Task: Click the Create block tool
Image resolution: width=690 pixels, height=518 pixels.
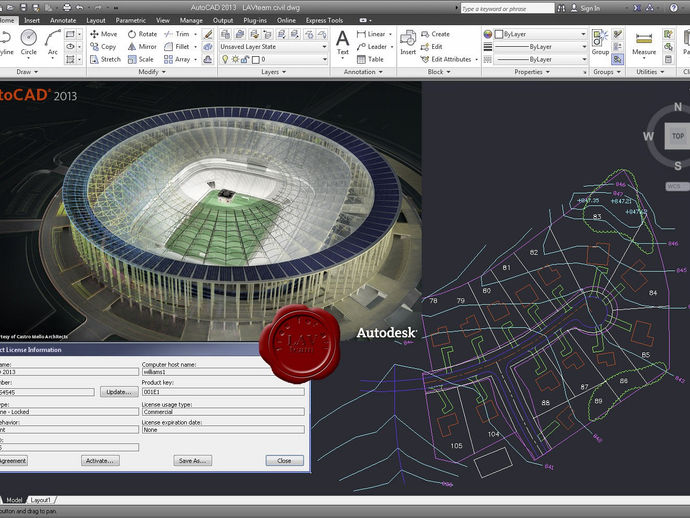Action: point(435,34)
